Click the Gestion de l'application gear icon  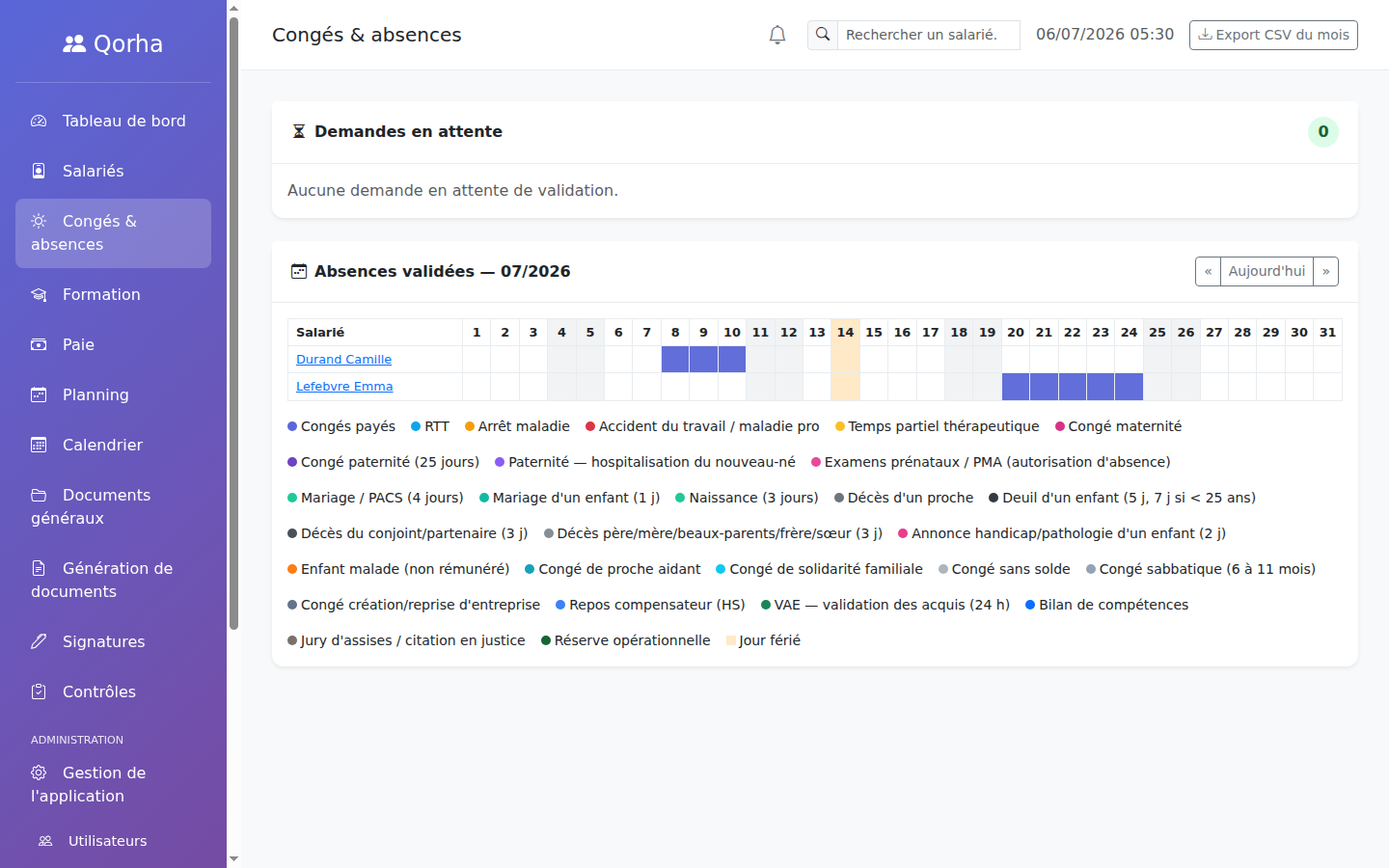click(39, 773)
